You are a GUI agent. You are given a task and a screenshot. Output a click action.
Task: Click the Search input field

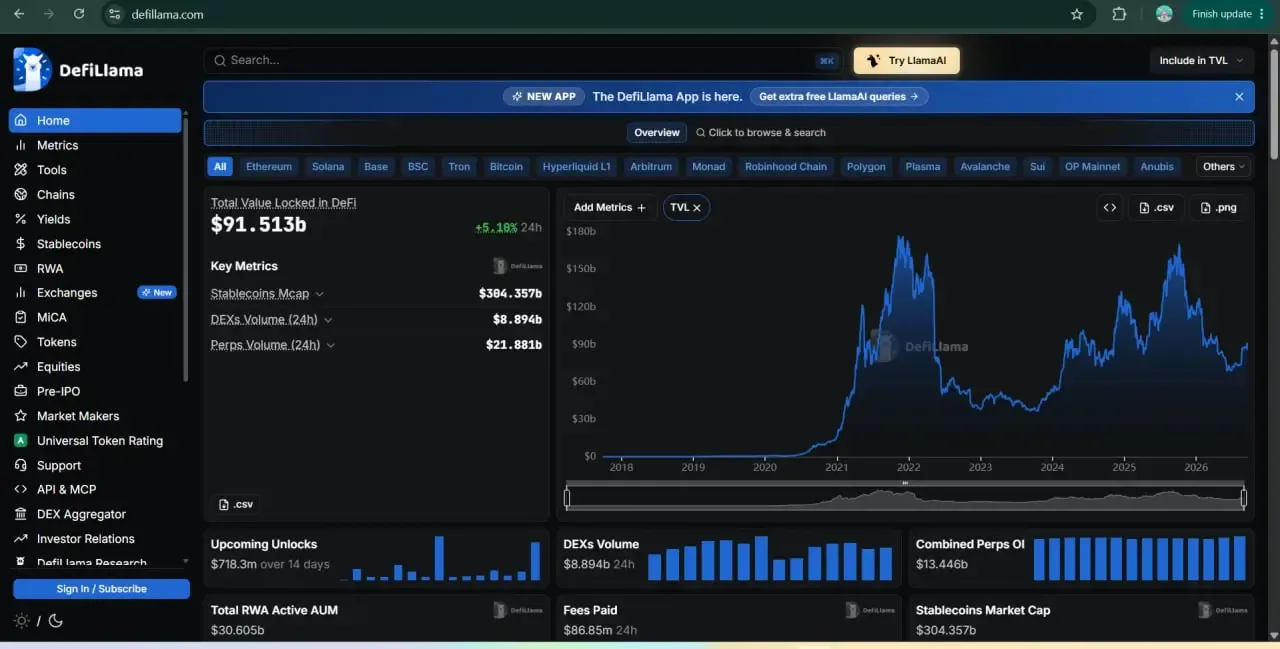pyautogui.click(x=524, y=61)
